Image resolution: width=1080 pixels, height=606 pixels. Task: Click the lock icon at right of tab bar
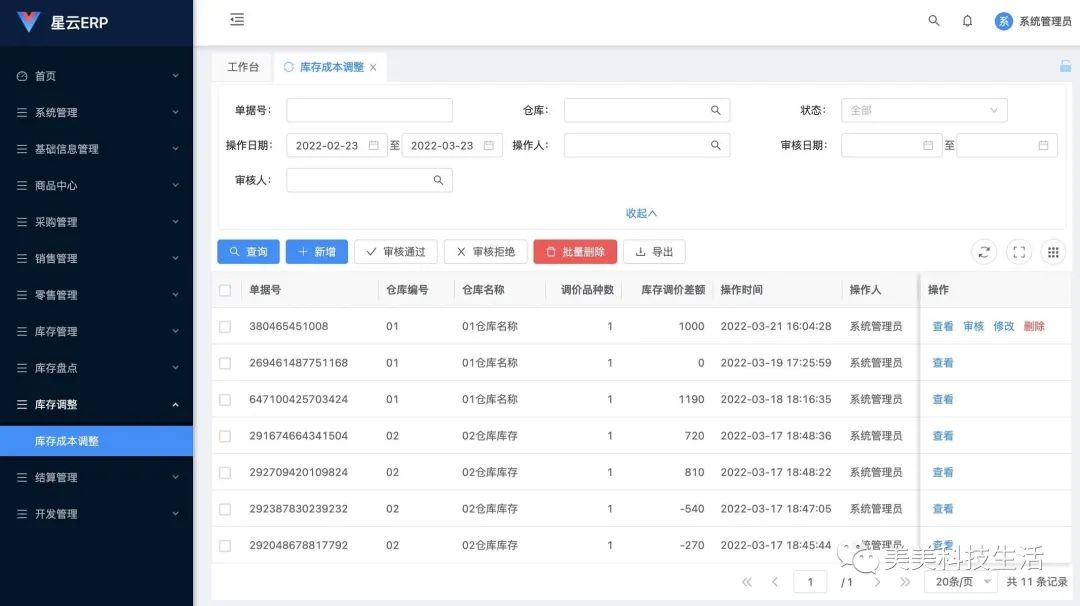click(x=1065, y=66)
